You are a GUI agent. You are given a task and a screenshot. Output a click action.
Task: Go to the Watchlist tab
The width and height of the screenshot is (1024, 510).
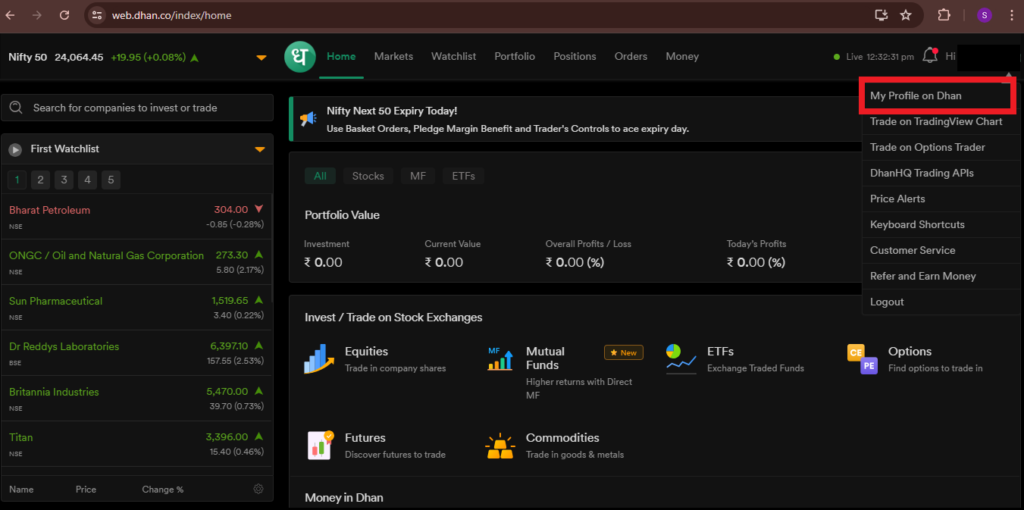(x=453, y=56)
